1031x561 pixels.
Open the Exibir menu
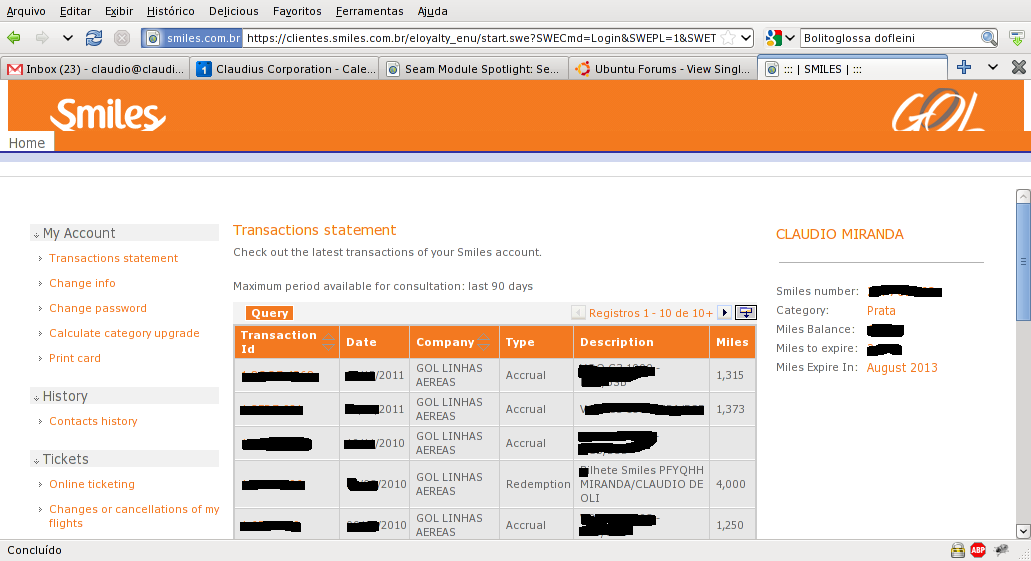[119, 11]
